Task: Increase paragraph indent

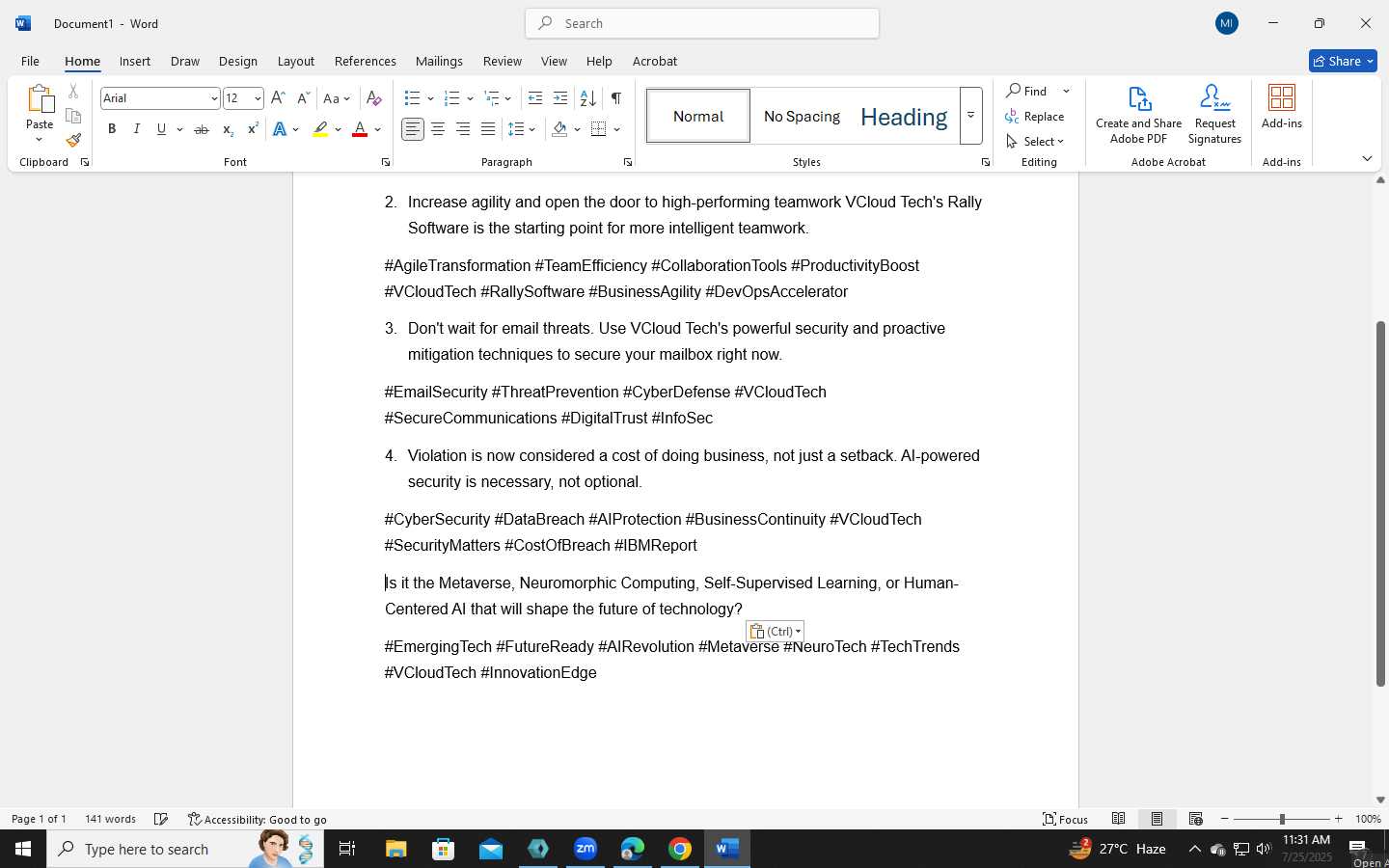Action: pos(560,98)
